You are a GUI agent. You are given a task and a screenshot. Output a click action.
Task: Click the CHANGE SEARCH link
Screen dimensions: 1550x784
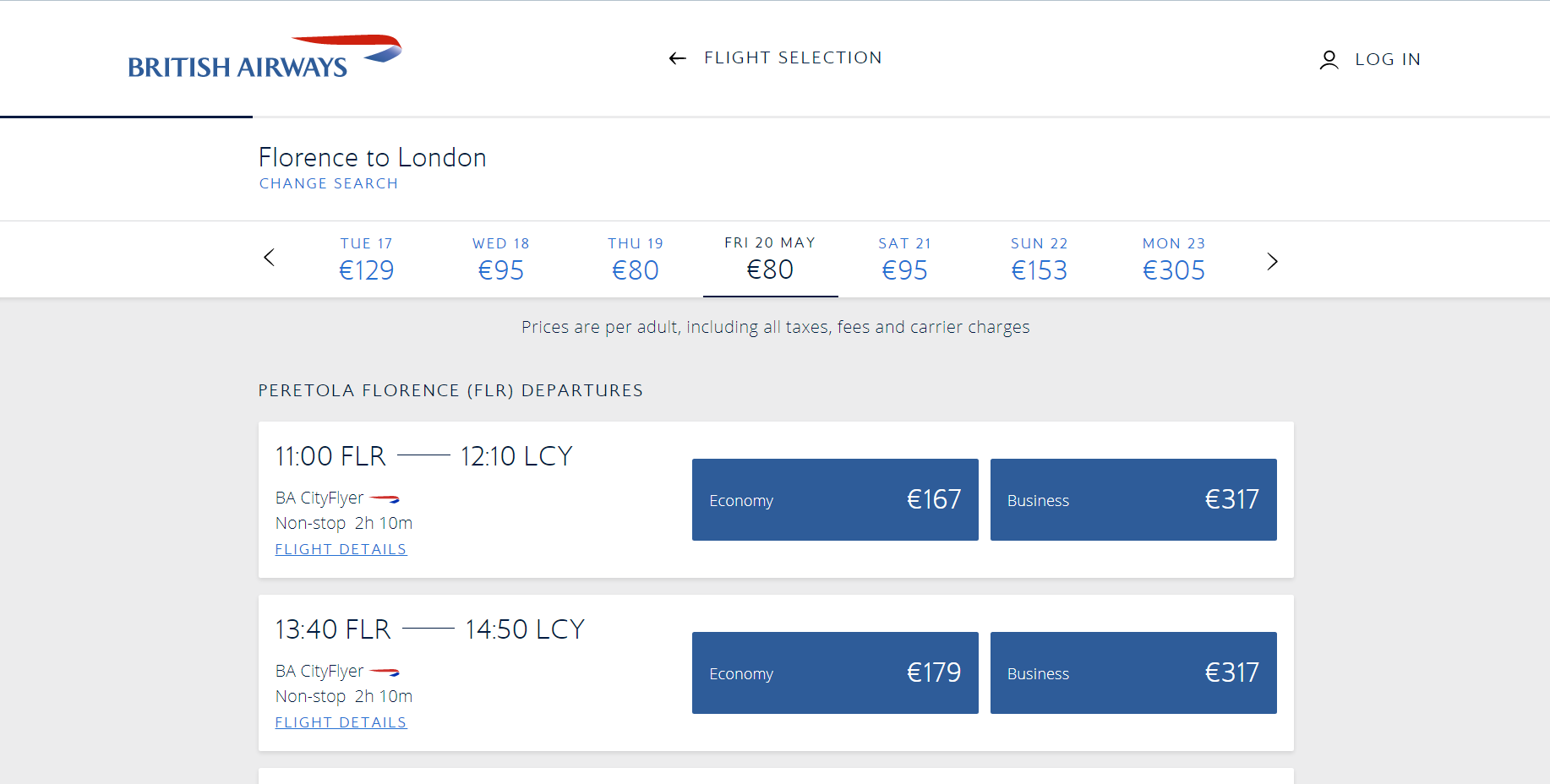pyautogui.click(x=329, y=183)
